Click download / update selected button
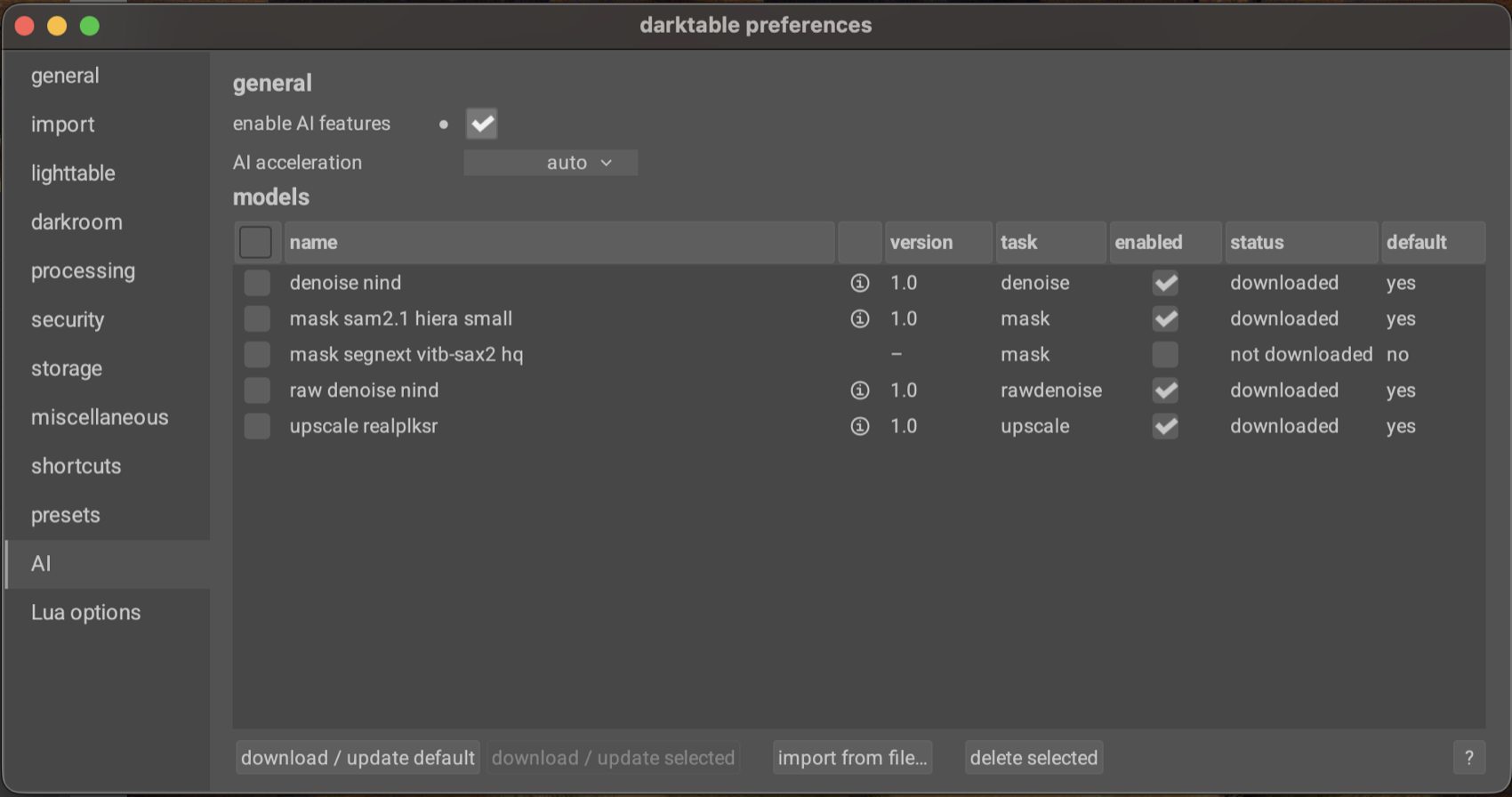Viewport: 1512px width, 797px height. tap(613, 758)
